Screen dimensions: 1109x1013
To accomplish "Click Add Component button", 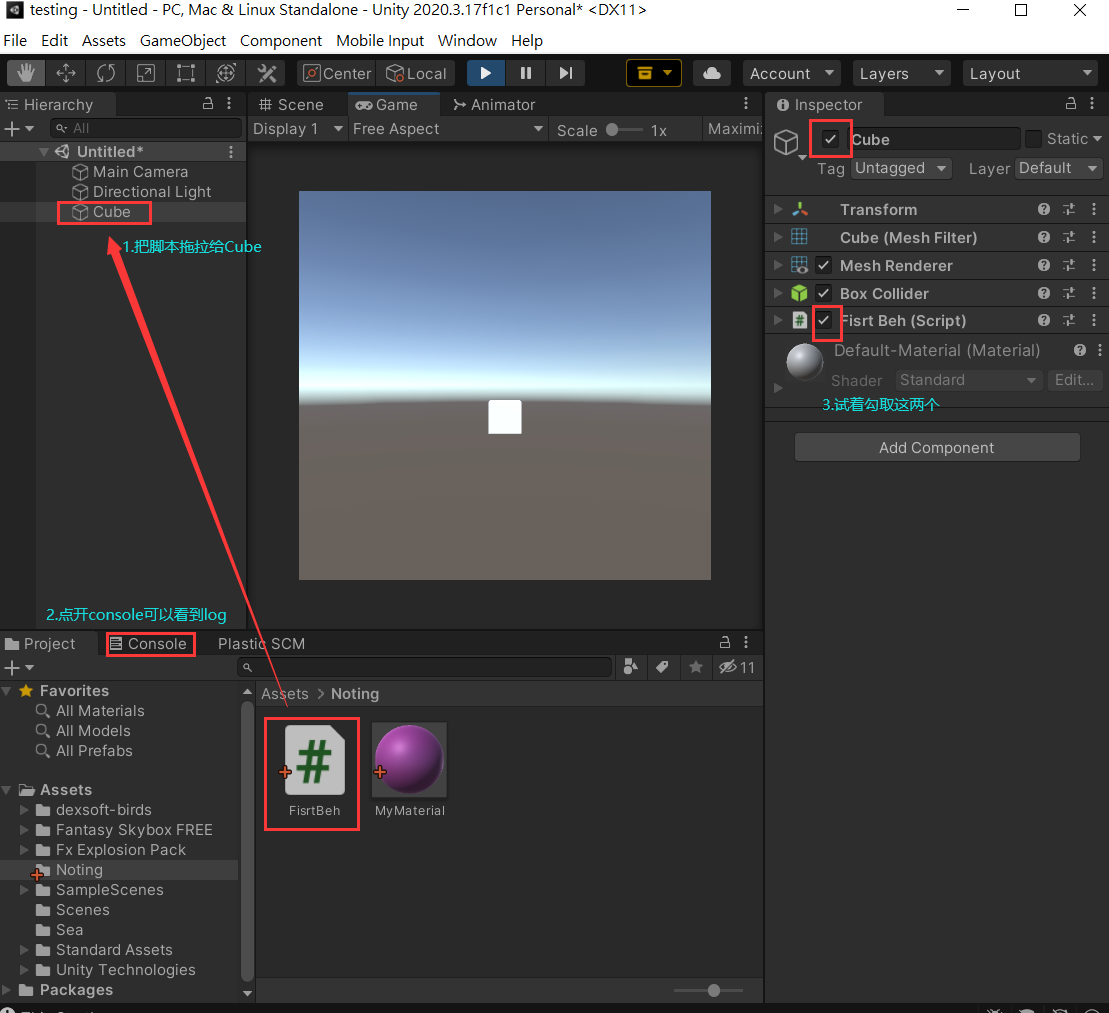I will 936,447.
